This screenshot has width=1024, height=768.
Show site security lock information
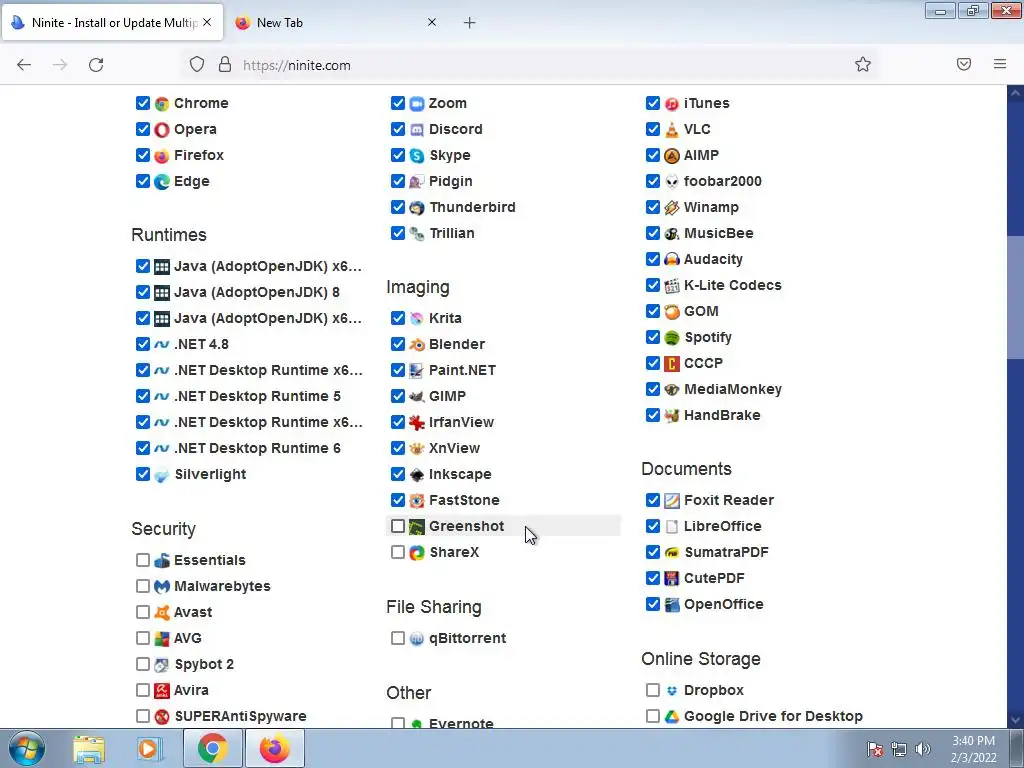tap(225, 64)
